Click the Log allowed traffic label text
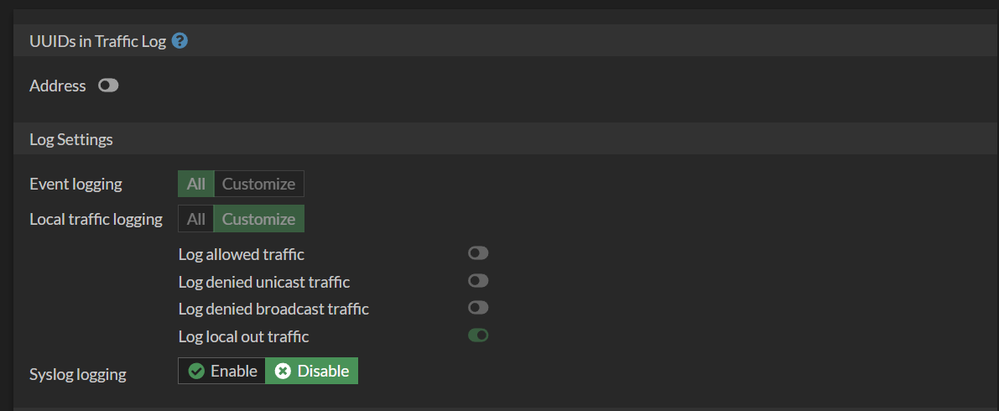999x411 pixels. click(x=241, y=255)
